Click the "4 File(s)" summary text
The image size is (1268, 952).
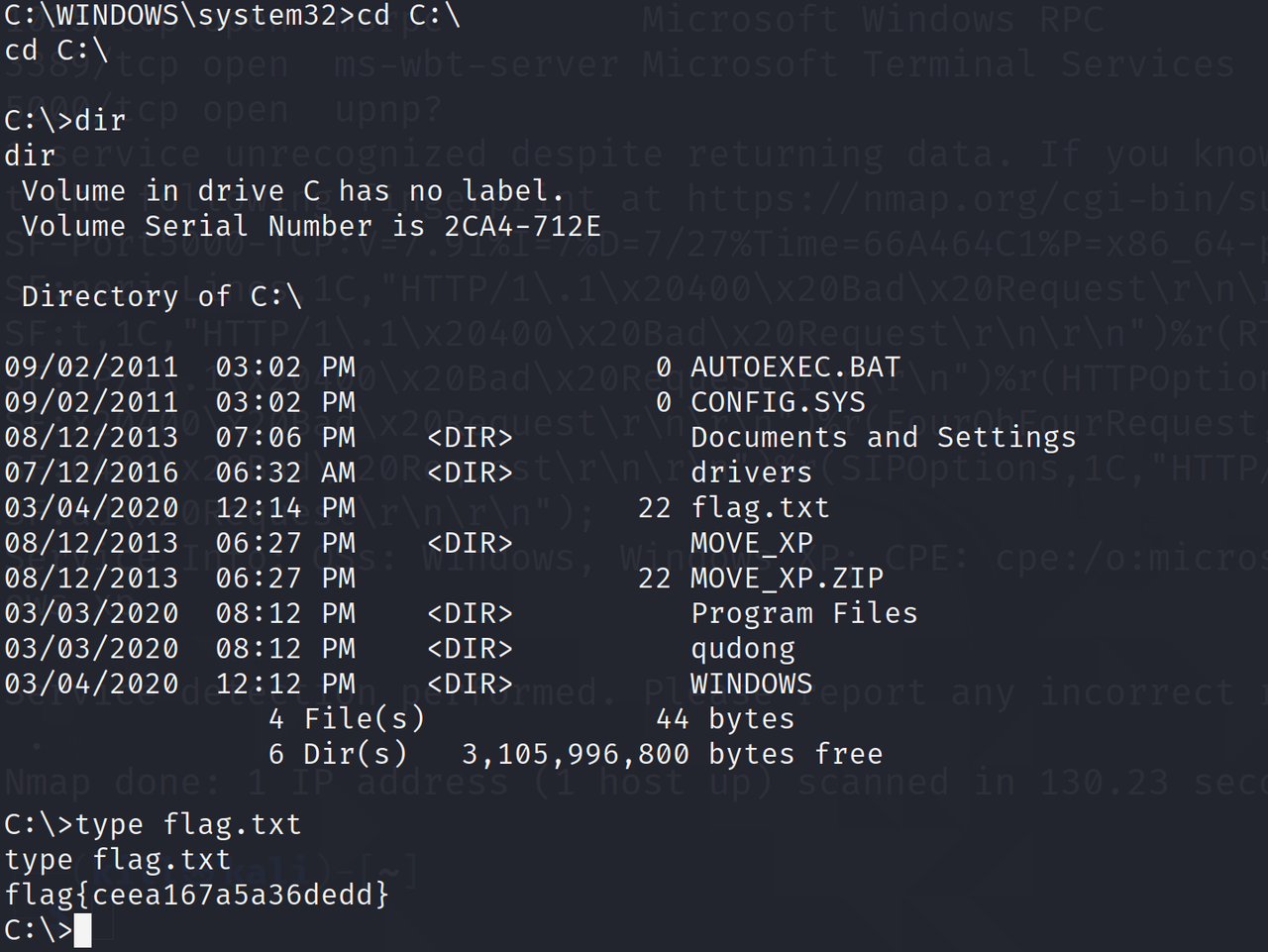click(x=347, y=719)
